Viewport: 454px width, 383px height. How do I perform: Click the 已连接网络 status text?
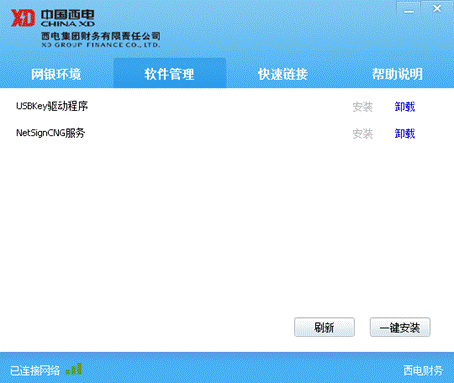(x=35, y=370)
